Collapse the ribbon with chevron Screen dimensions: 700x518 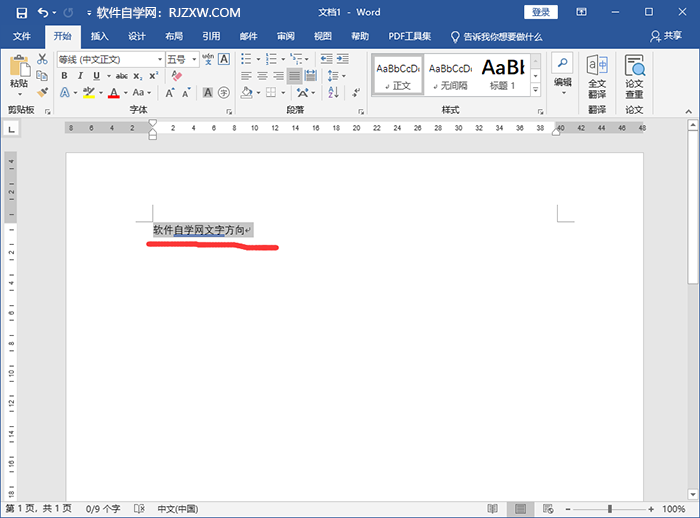tap(688, 112)
